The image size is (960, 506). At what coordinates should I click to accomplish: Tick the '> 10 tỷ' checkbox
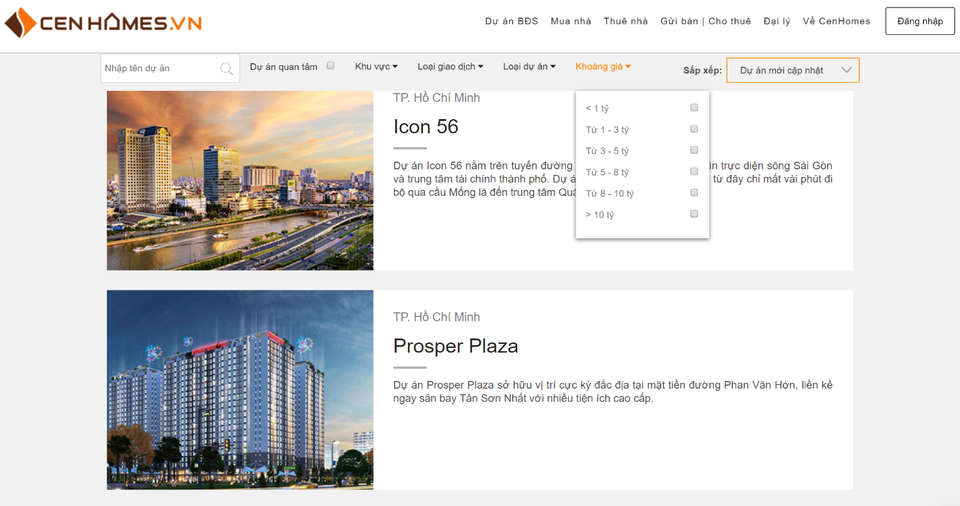pos(694,214)
